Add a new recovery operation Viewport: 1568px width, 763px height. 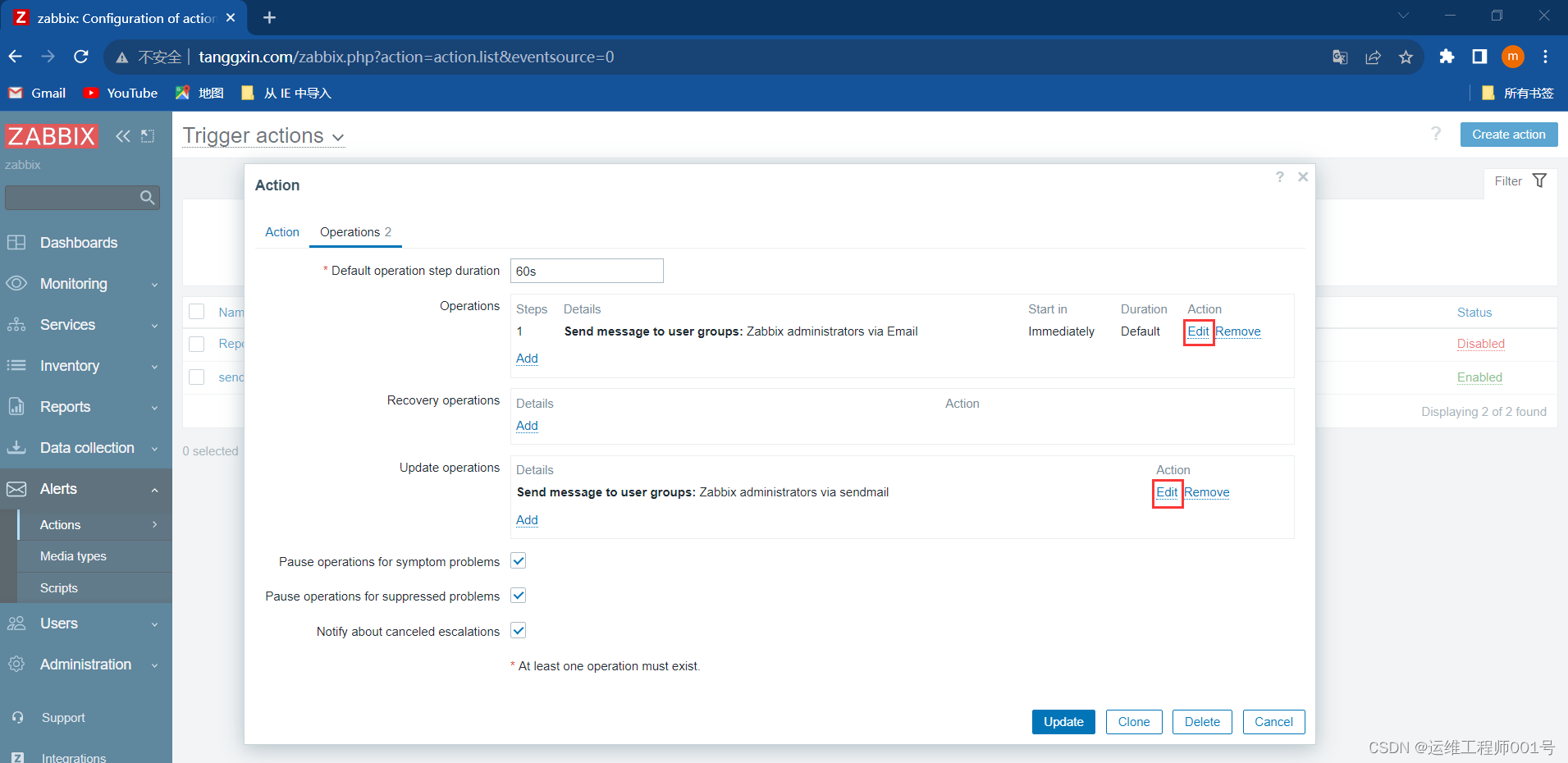pos(527,426)
